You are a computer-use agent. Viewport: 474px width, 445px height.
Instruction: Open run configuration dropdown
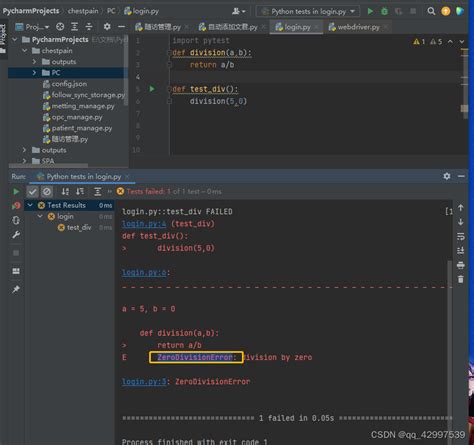pyautogui.click(x=308, y=11)
